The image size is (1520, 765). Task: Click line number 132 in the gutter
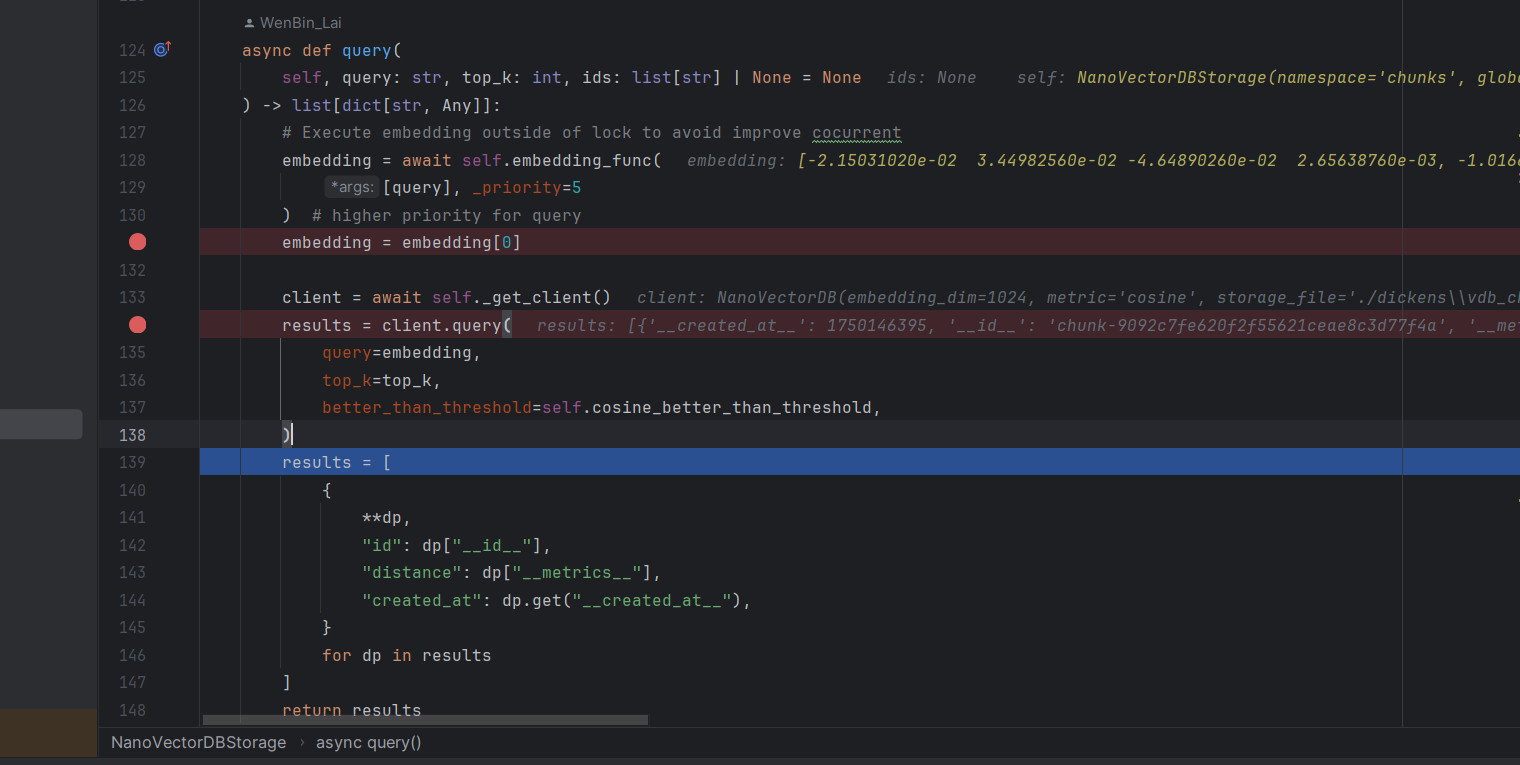[x=132, y=270]
